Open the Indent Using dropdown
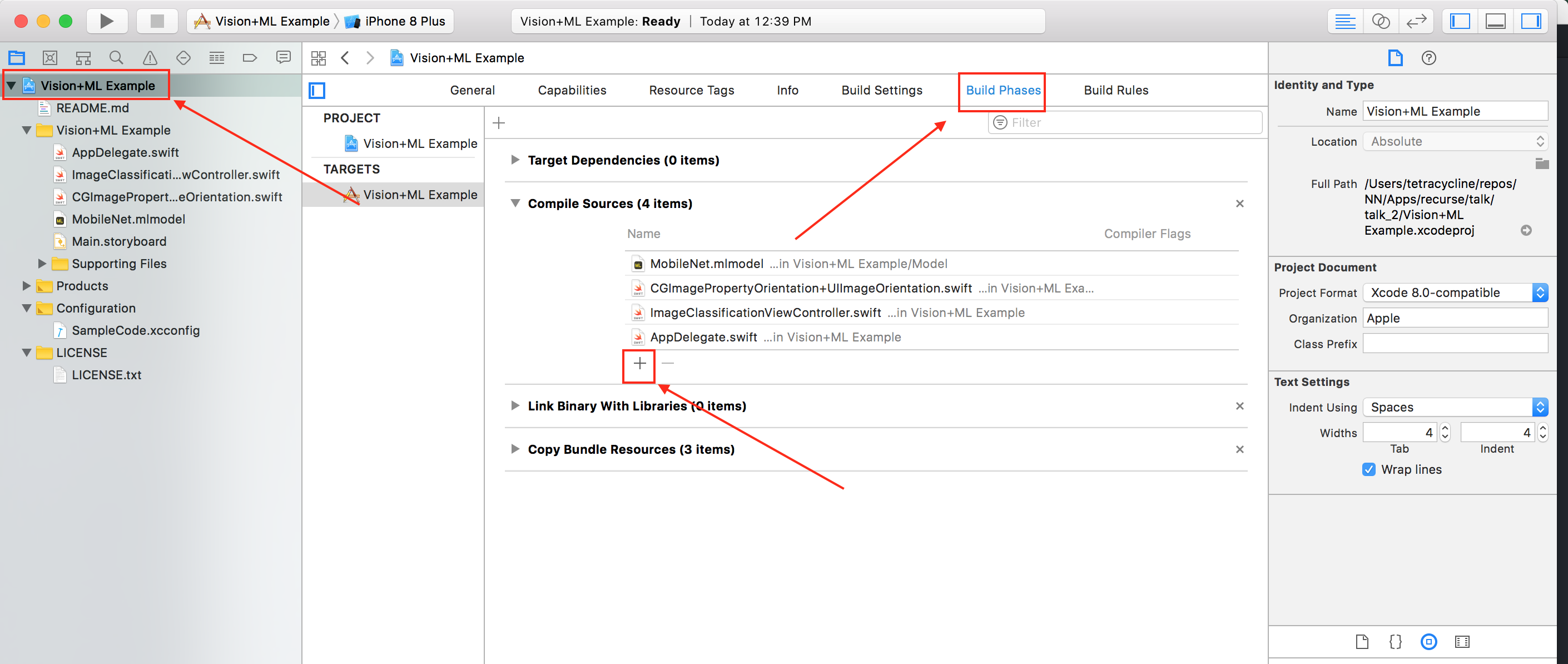Viewport: 1568px width, 664px height. click(1455, 407)
